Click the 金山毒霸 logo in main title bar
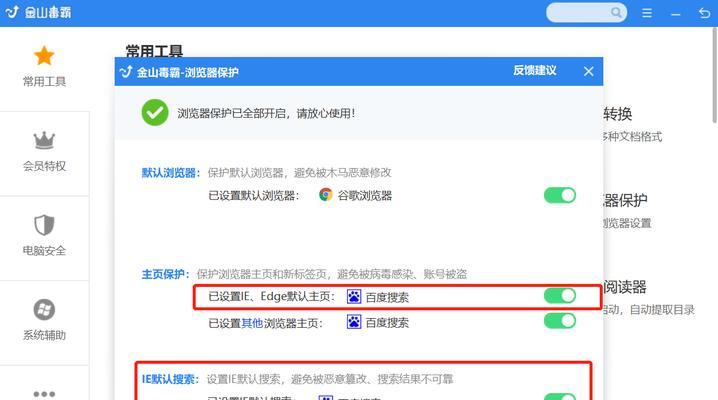Image resolution: width=718 pixels, height=400 pixels. [x=38, y=12]
